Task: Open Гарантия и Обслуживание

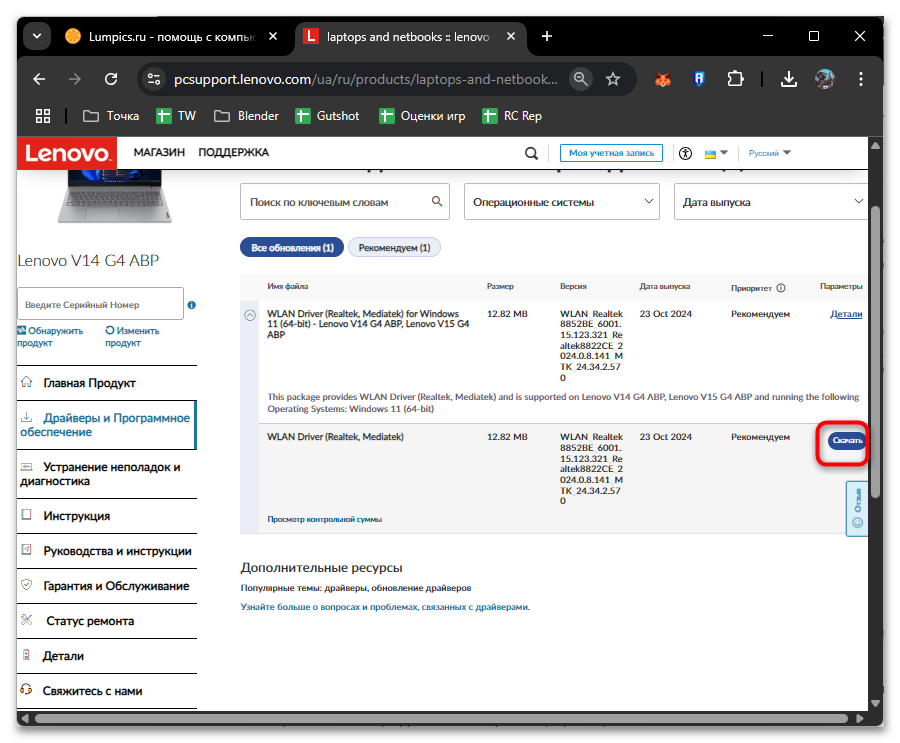Action: tap(107, 586)
